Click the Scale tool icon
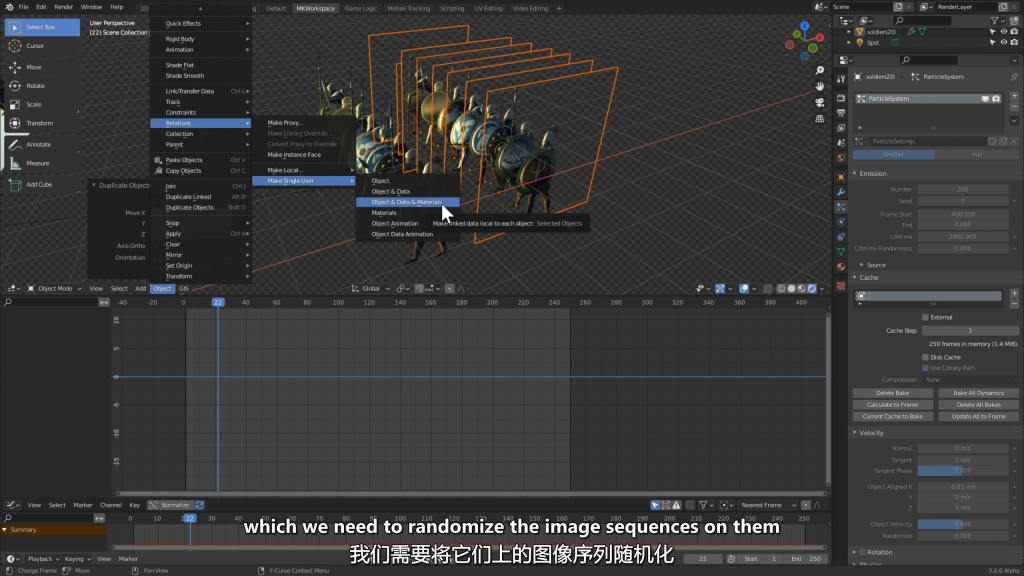Image resolution: width=1024 pixels, height=576 pixels. tap(16, 104)
